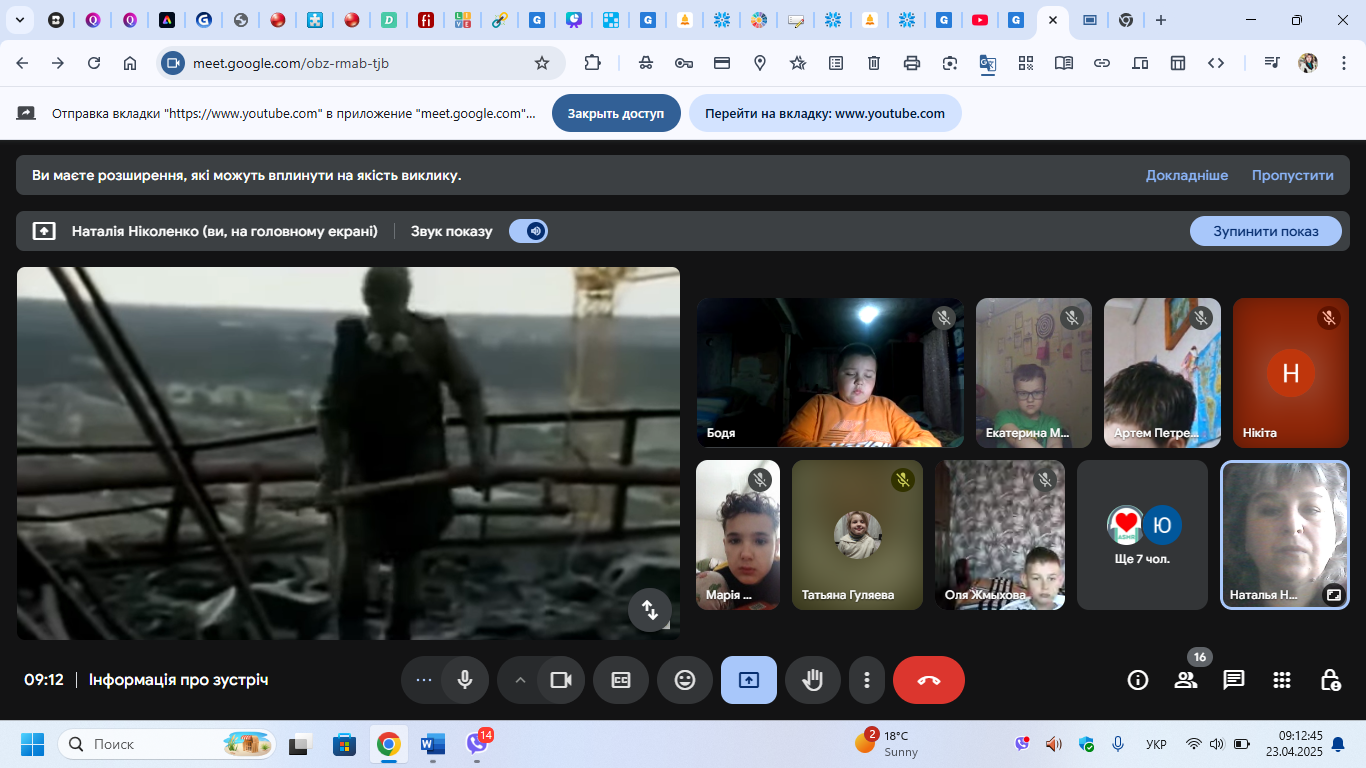Click the swap layout arrows on presentation
1366x768 pixels.
pos(650,610)
